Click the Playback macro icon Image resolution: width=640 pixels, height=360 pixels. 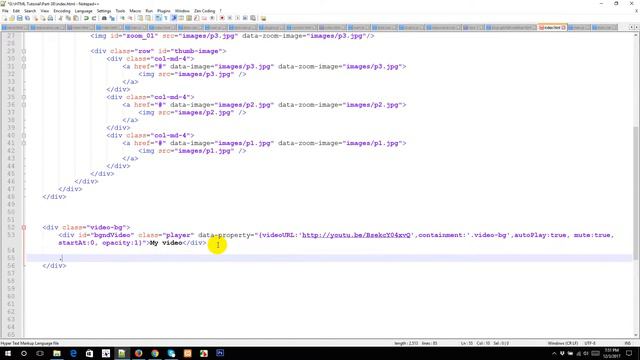[x=238, y=18]
